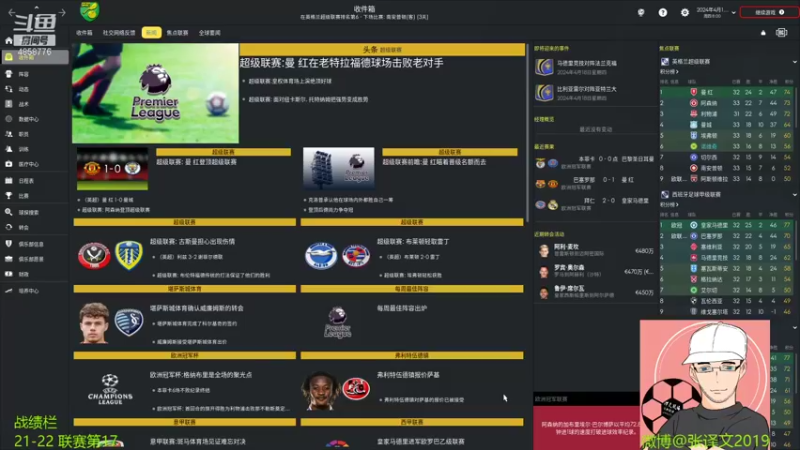
Task: Switch to the 收件箱 tab
Action: coord(84,33)
